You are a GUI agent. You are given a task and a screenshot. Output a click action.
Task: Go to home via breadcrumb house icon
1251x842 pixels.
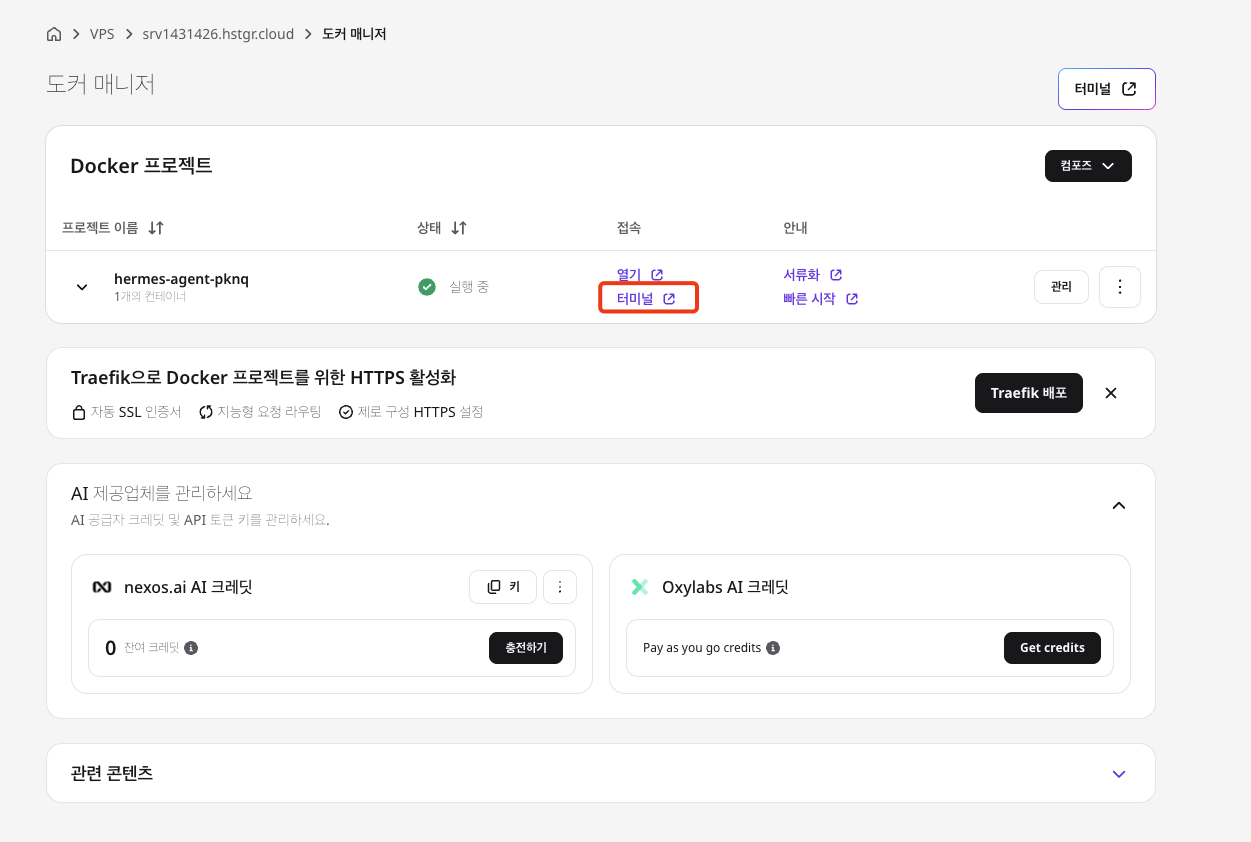click(54, 34)
